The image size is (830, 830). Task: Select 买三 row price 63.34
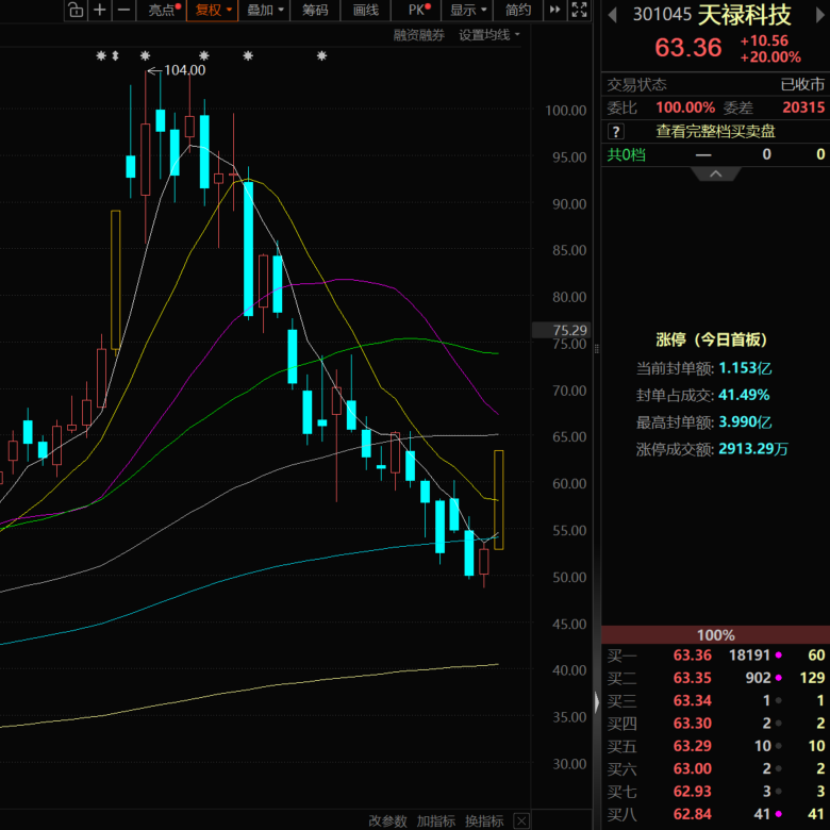692,701
